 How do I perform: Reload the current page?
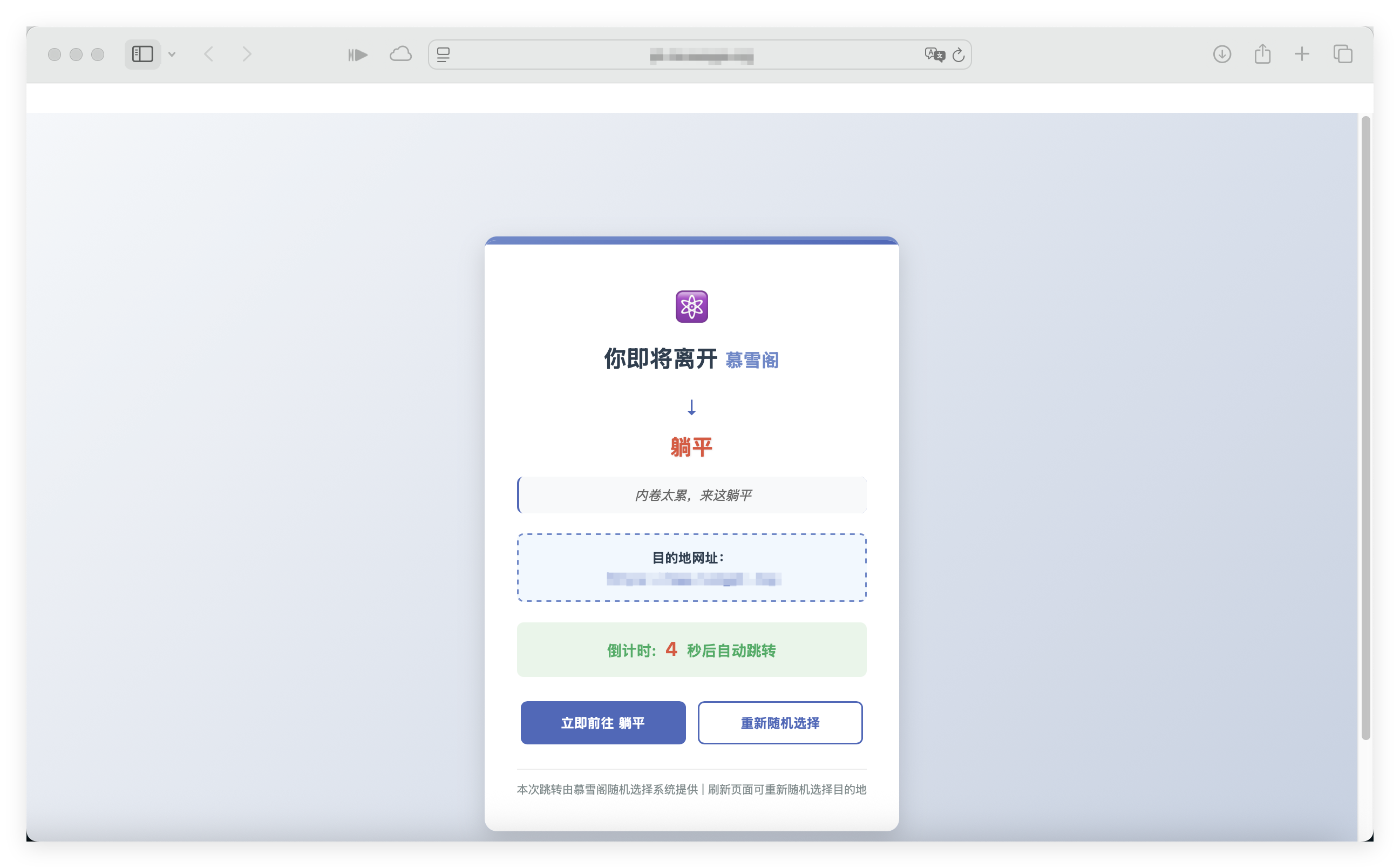click(x=959, y=55)
